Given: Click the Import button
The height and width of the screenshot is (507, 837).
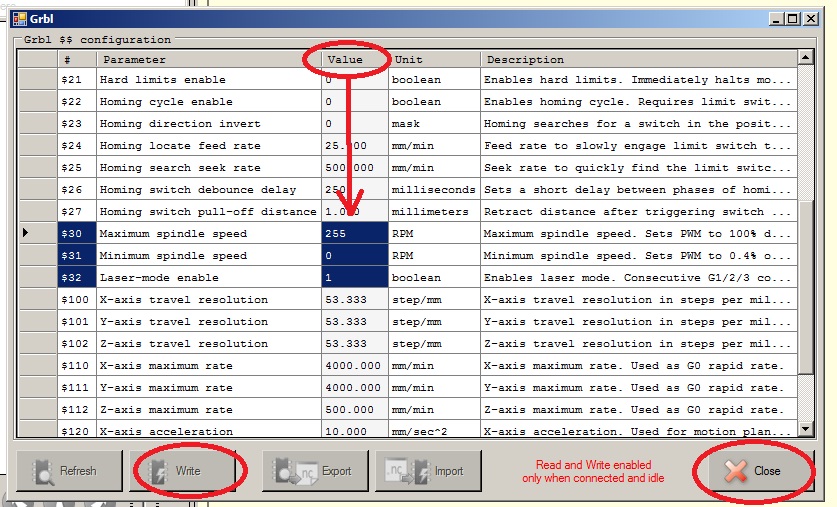Looking at the screenshot, I should [x=428, y=471].
